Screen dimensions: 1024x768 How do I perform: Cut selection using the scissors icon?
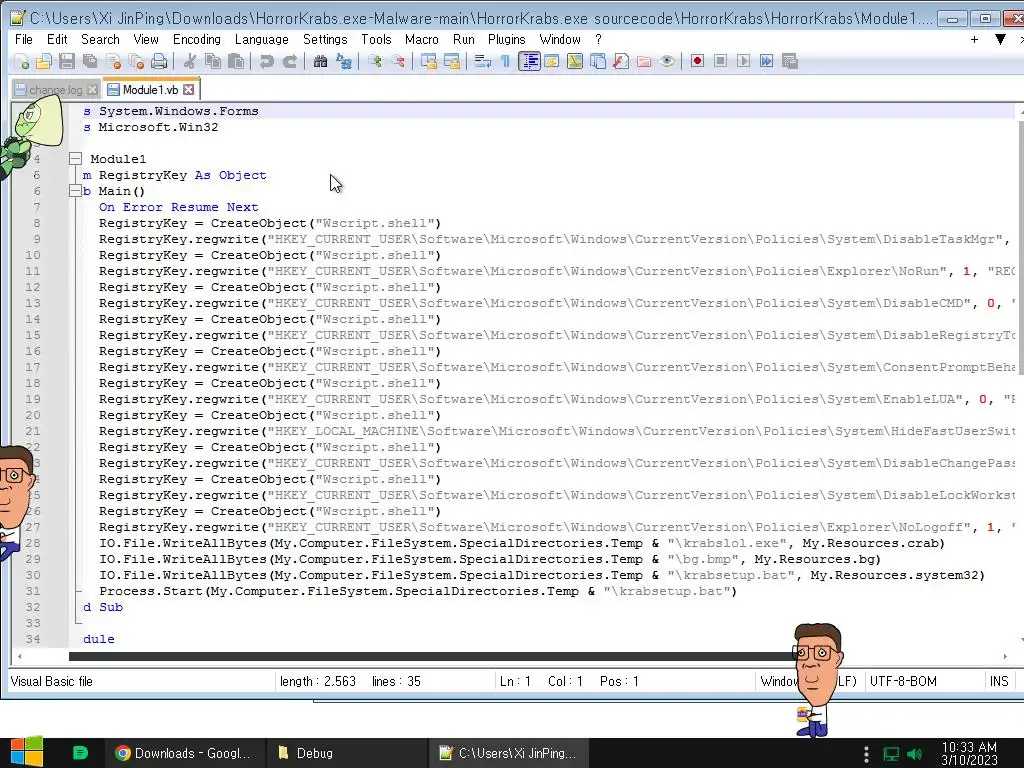coord(189,61)
